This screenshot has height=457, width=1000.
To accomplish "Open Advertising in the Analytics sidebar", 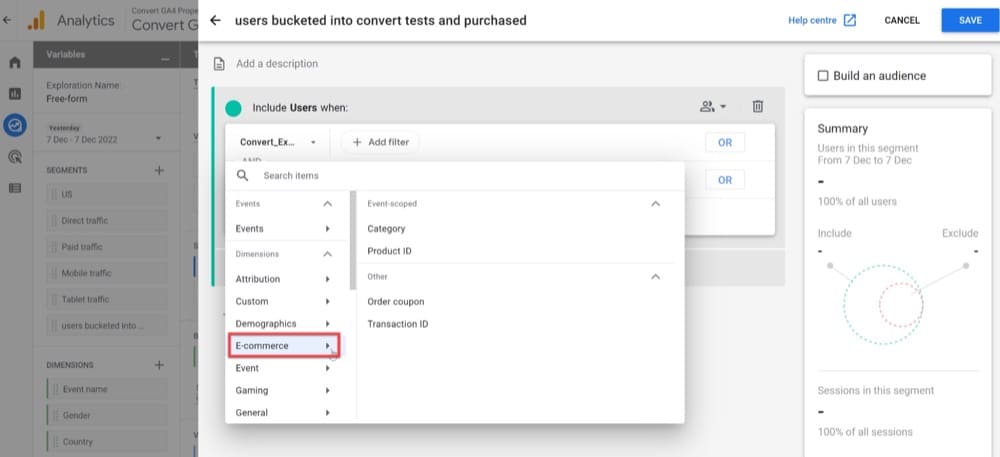I will [x=15, y=157].
